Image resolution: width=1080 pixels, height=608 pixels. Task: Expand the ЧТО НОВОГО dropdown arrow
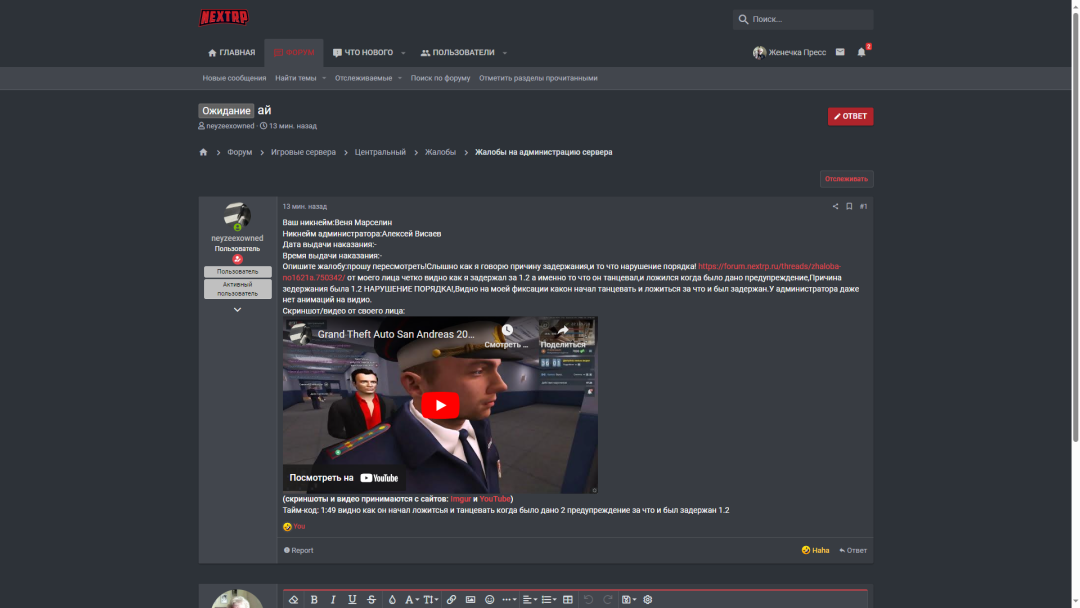pos(403,53)
